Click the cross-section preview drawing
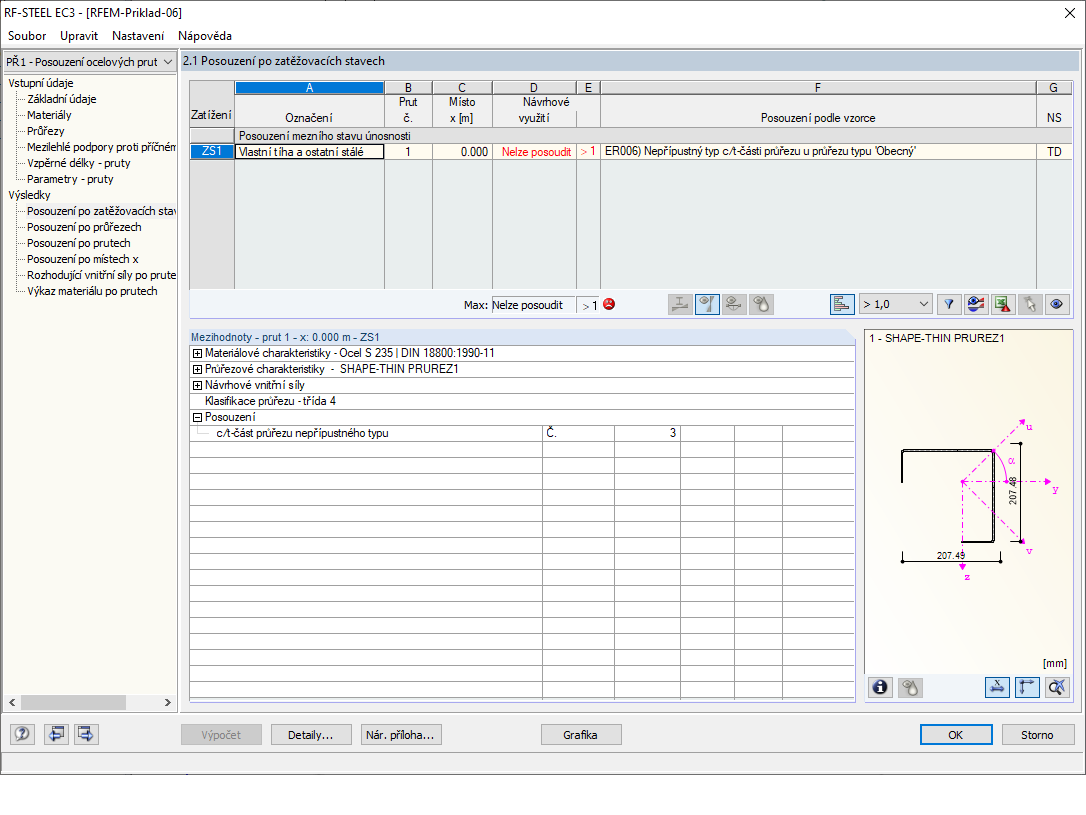This screenshot has width=1086, height=815. click(969, 500)
